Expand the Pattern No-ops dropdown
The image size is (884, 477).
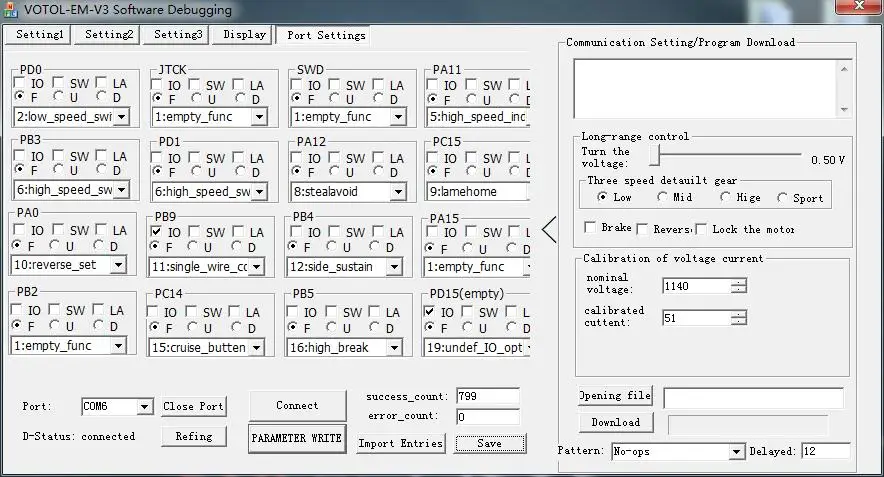tap(736, 452)
